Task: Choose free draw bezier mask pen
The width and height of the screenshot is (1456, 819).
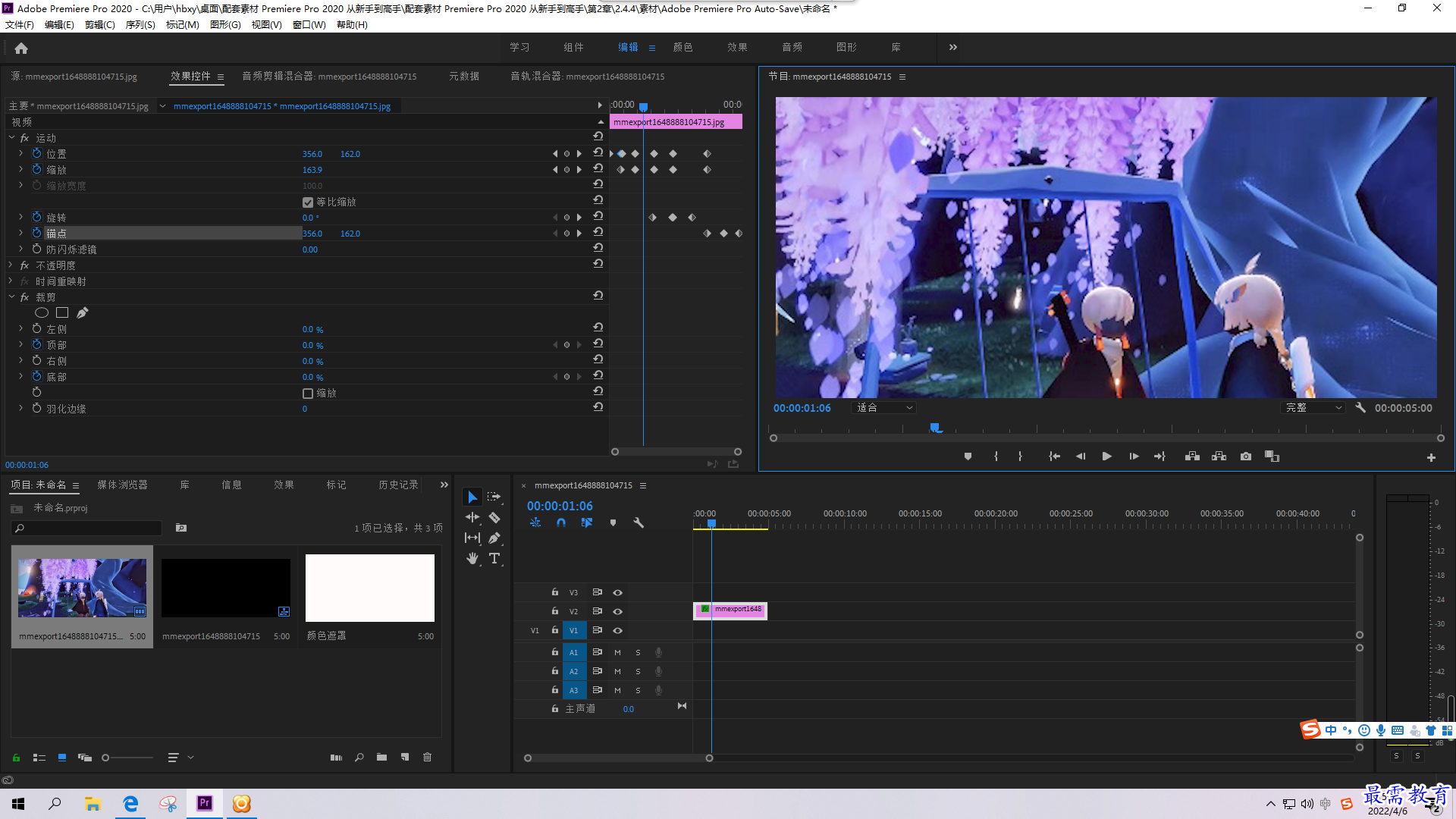Action: 82,313
